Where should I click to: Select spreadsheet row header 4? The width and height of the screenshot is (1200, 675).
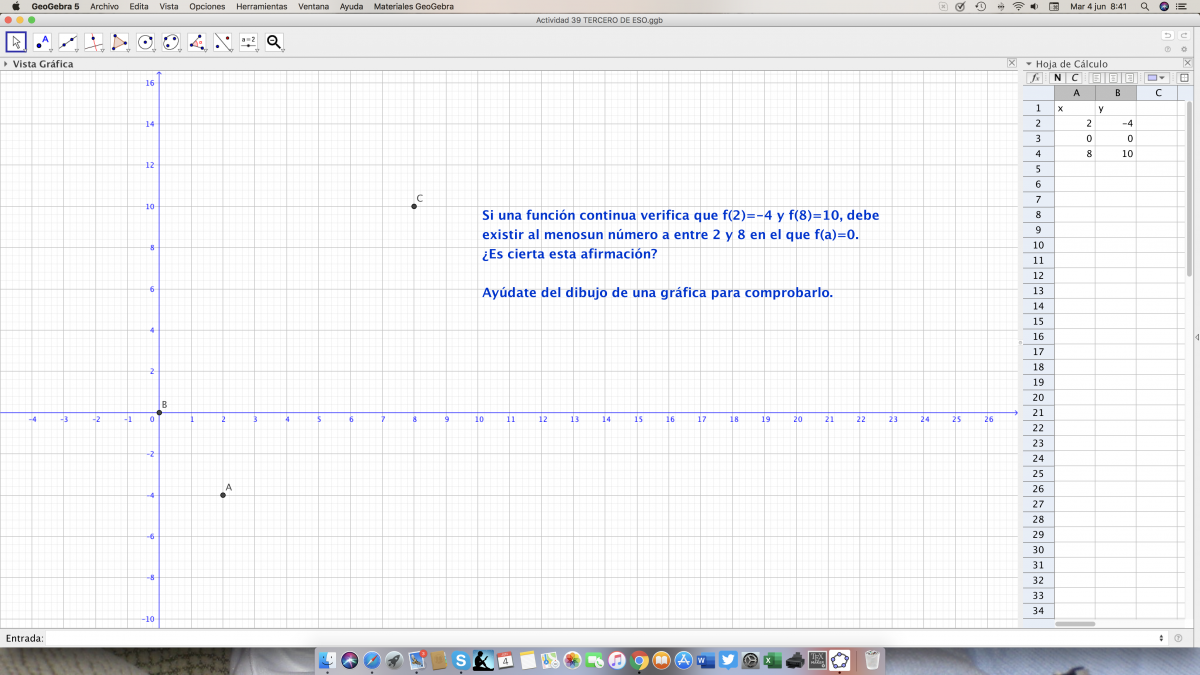(x=1038, y=154)
